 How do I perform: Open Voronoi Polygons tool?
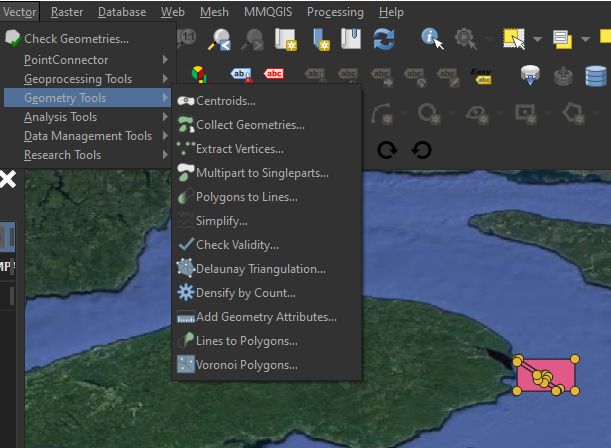pos(267,365)
